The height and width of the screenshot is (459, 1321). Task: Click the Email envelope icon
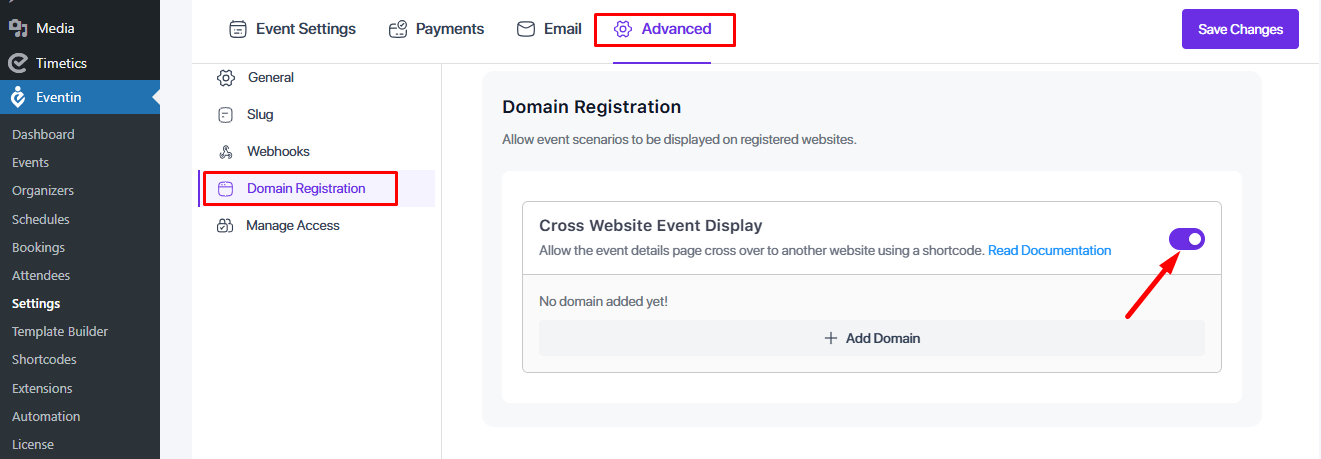526,29
